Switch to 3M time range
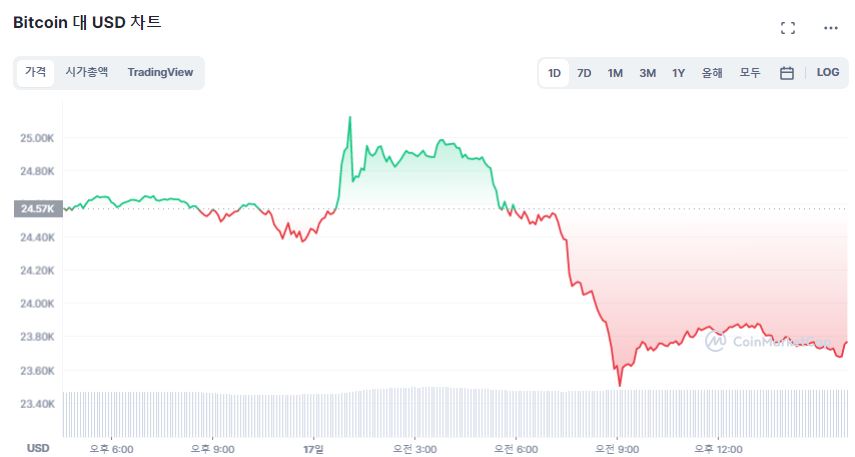 647,73
